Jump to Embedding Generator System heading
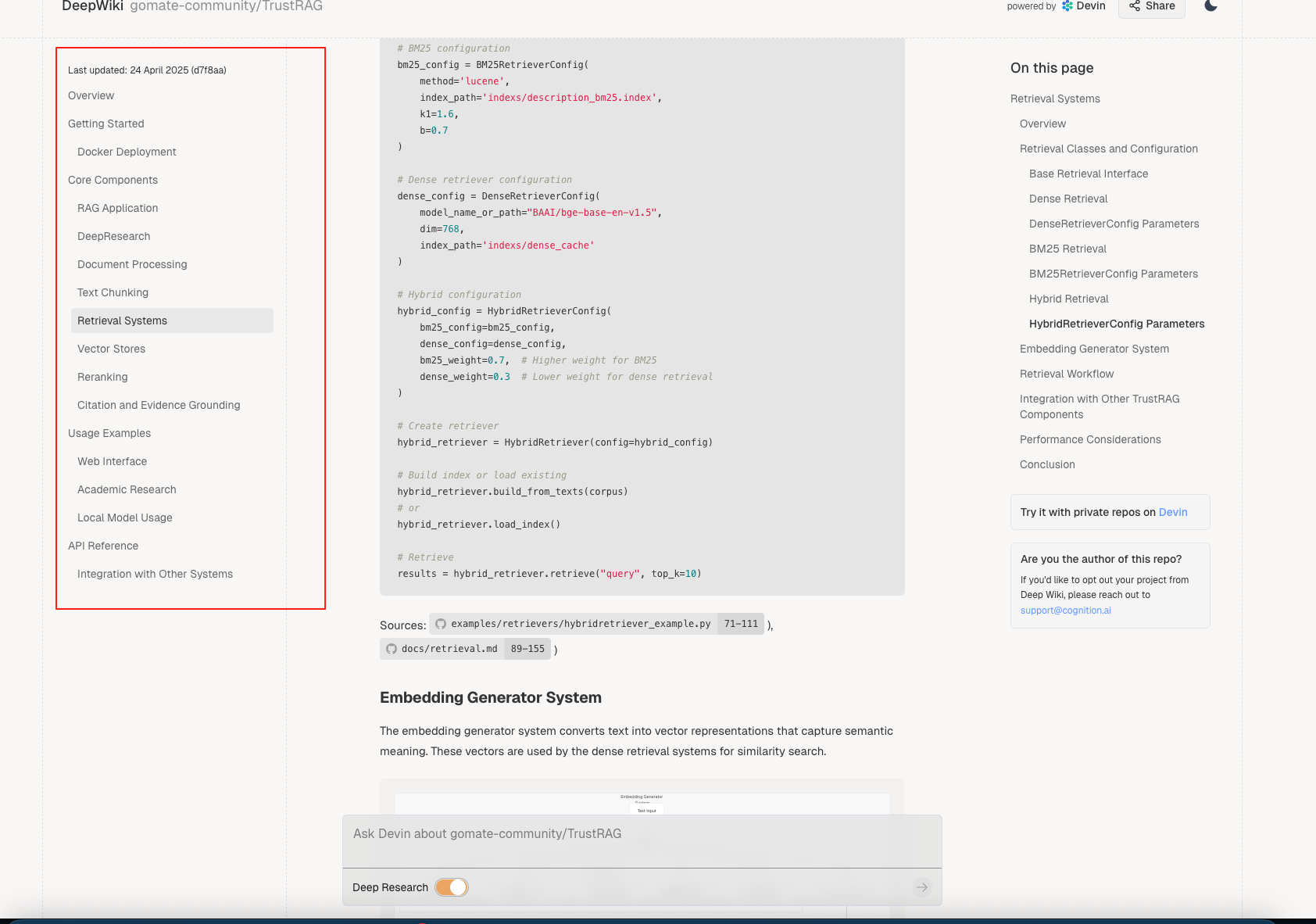The image size is (1316, 924). click(1094, 349)
